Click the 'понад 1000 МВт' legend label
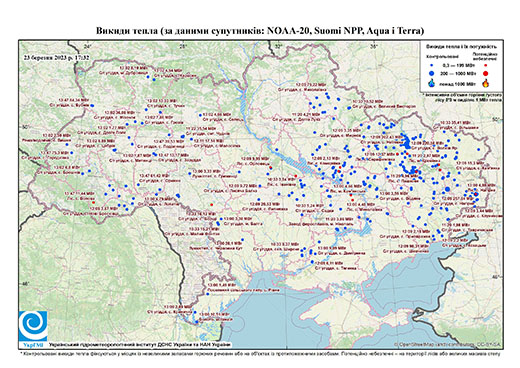The width and height of the screenshot is (520, 368). click(x=459, y=83)
